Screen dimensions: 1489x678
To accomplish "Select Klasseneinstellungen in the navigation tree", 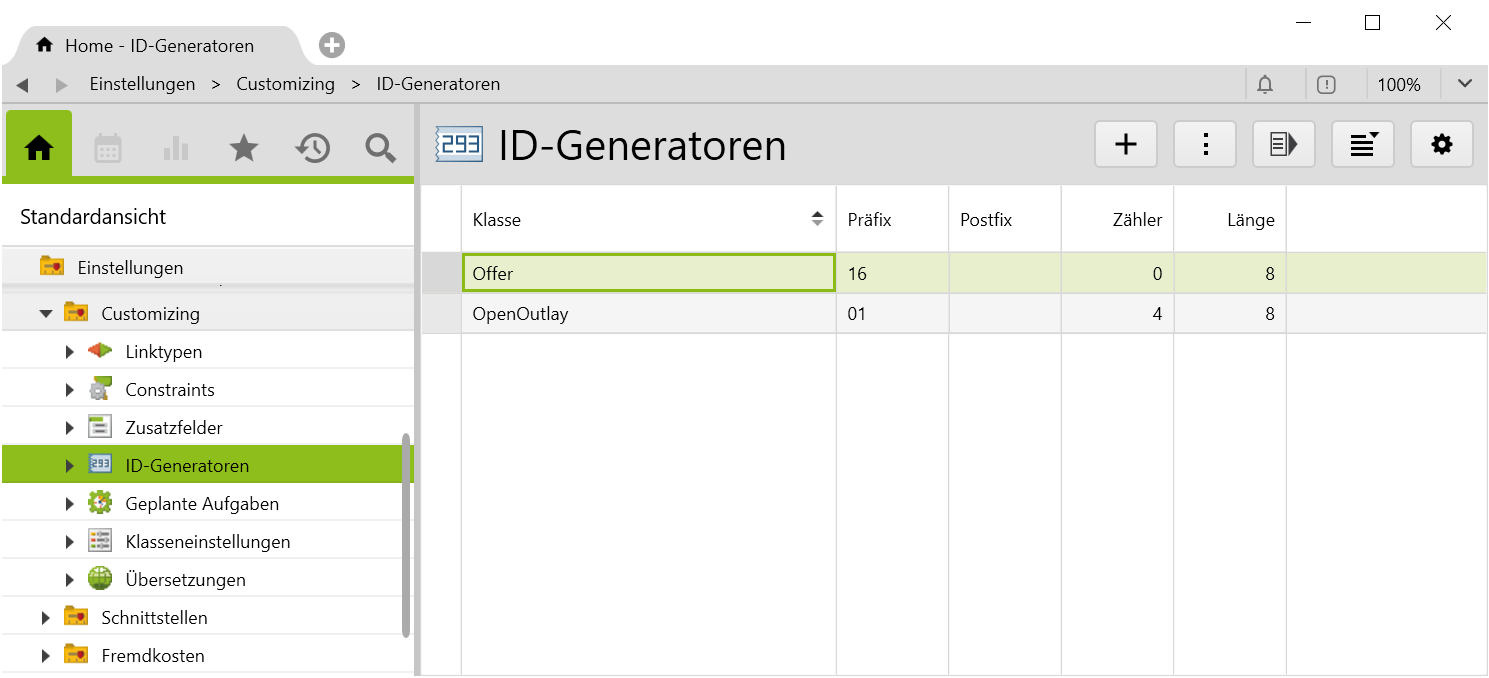I will click(x=207, y=542).
